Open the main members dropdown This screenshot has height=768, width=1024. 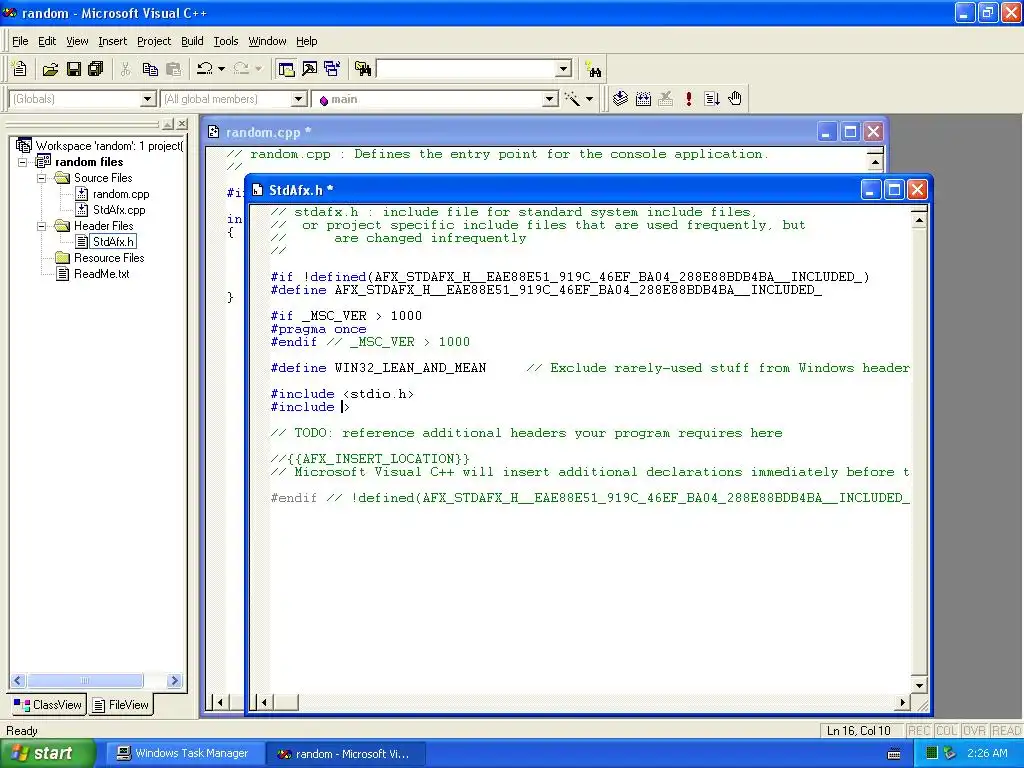pos(551,99)
